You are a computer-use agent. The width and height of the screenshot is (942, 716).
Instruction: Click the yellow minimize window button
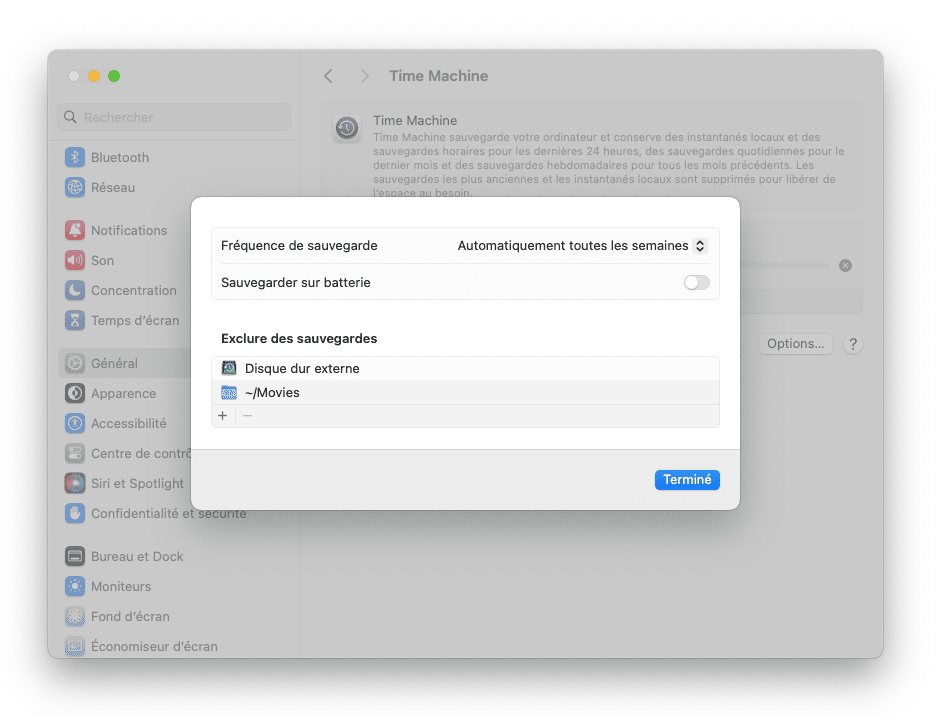click(94, 76)
